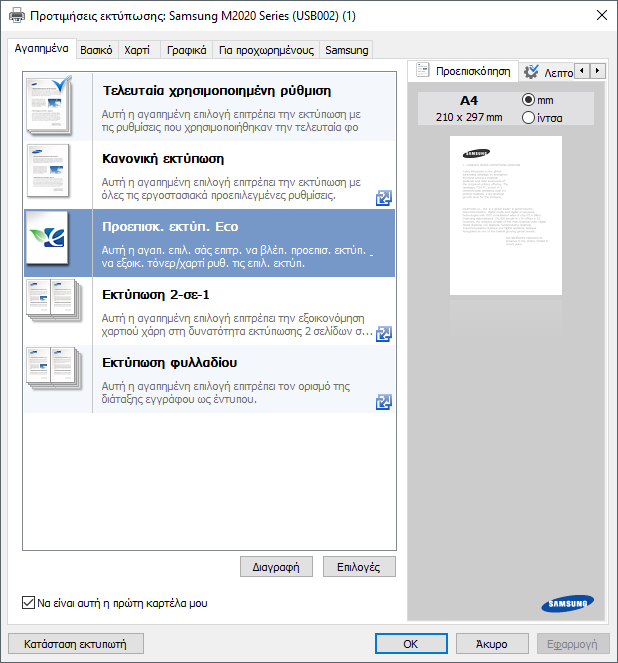Open Κατάσταση εκτυπωτή printer status
Viewport: 618px width, 663px height.
(x=76, y=644)
